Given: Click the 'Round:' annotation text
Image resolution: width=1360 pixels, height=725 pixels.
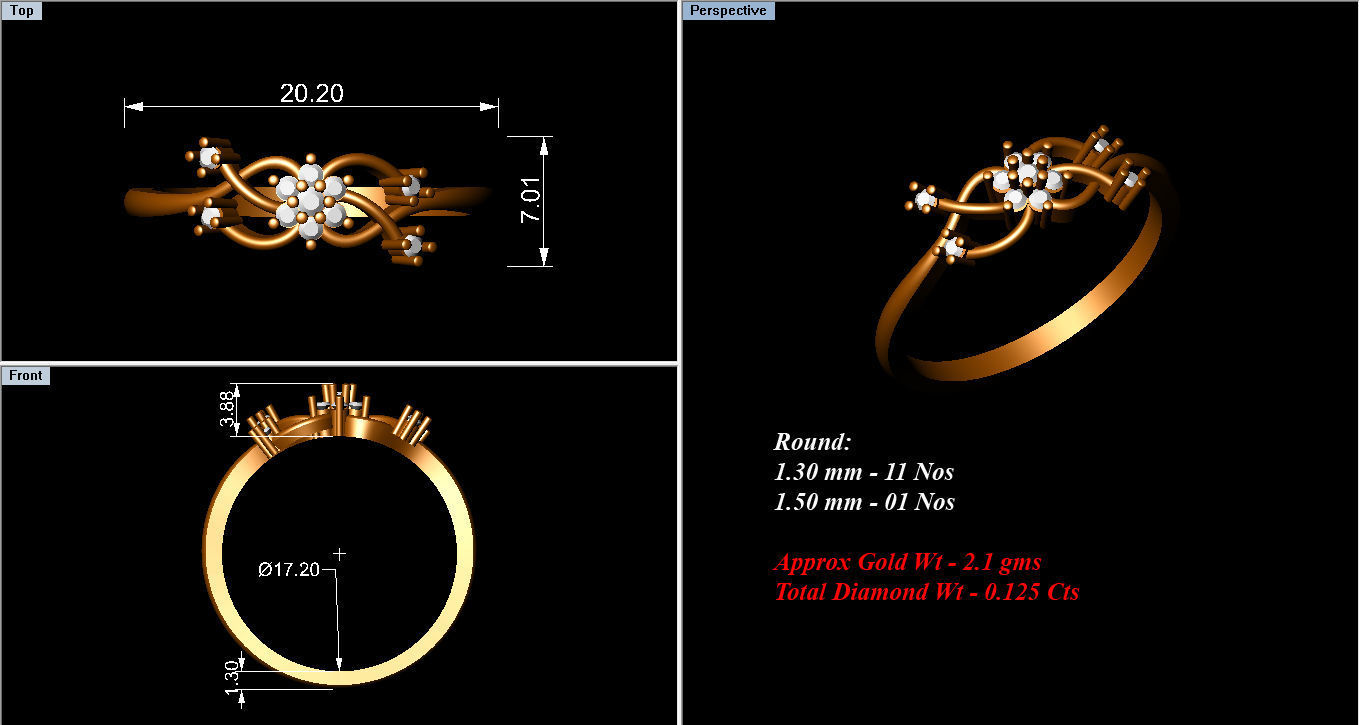Looking at the screenshot, I should 812,442.
